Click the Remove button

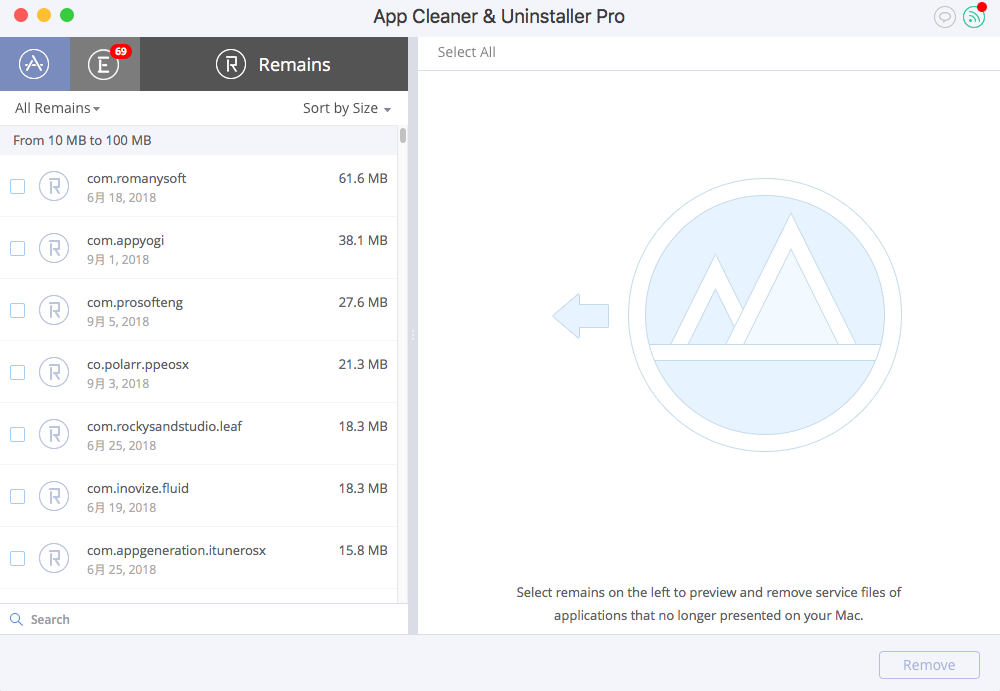(929, 665)
